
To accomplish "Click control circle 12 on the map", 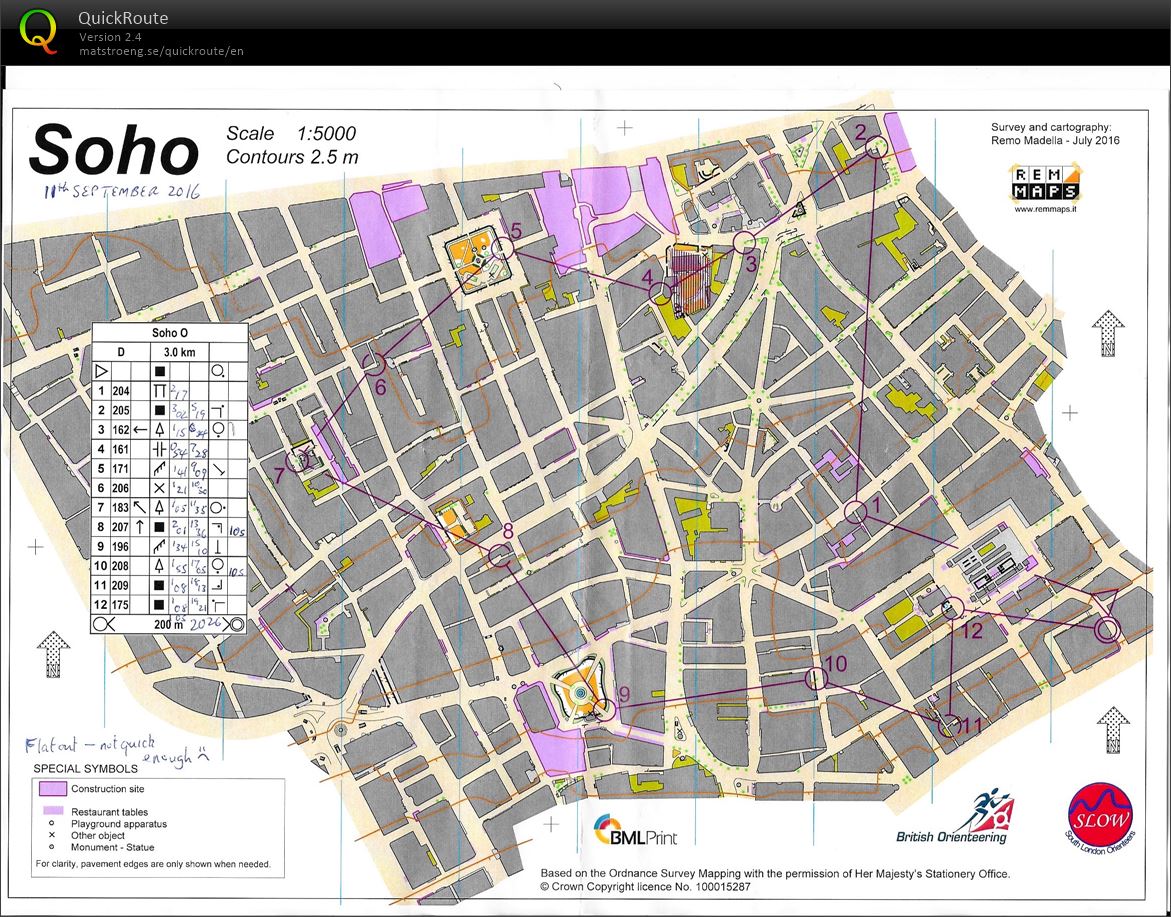I will click(951, 608).
